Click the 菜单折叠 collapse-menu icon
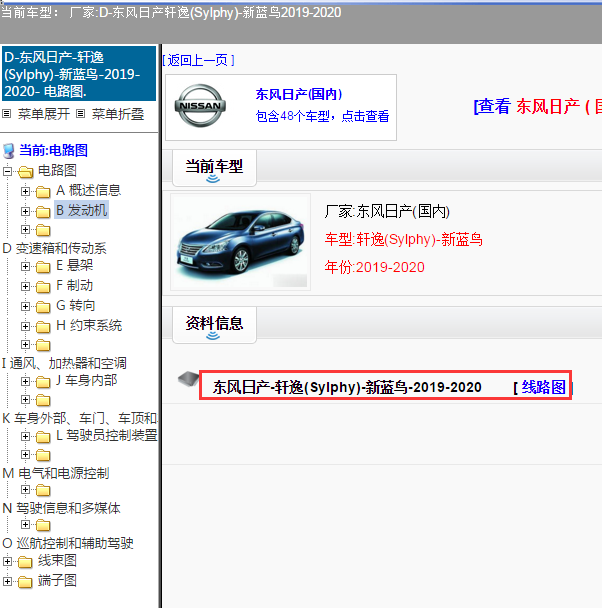 tap(80, 114)
